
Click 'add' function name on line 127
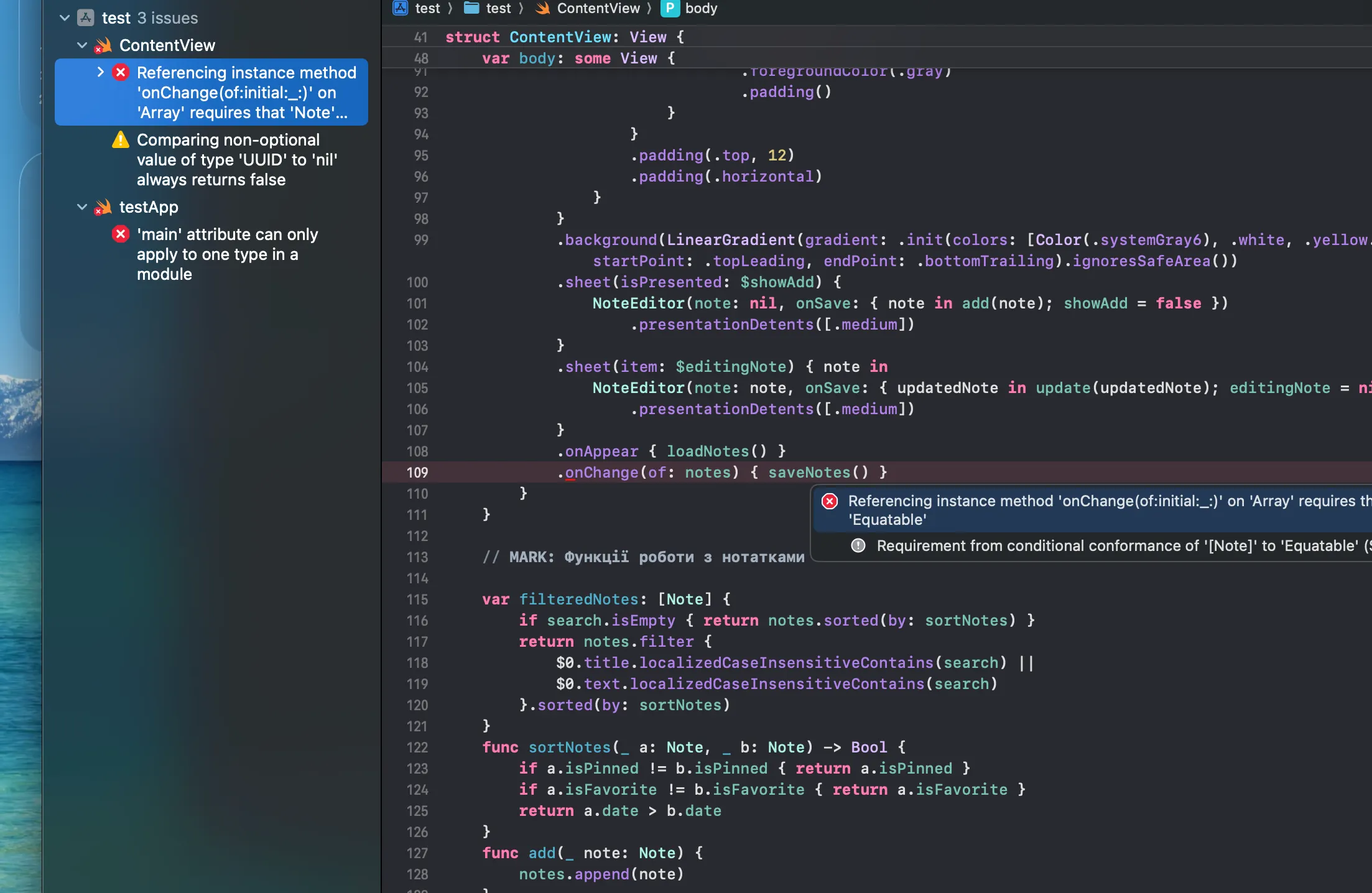pyautogui.click(x=542, y=853)
